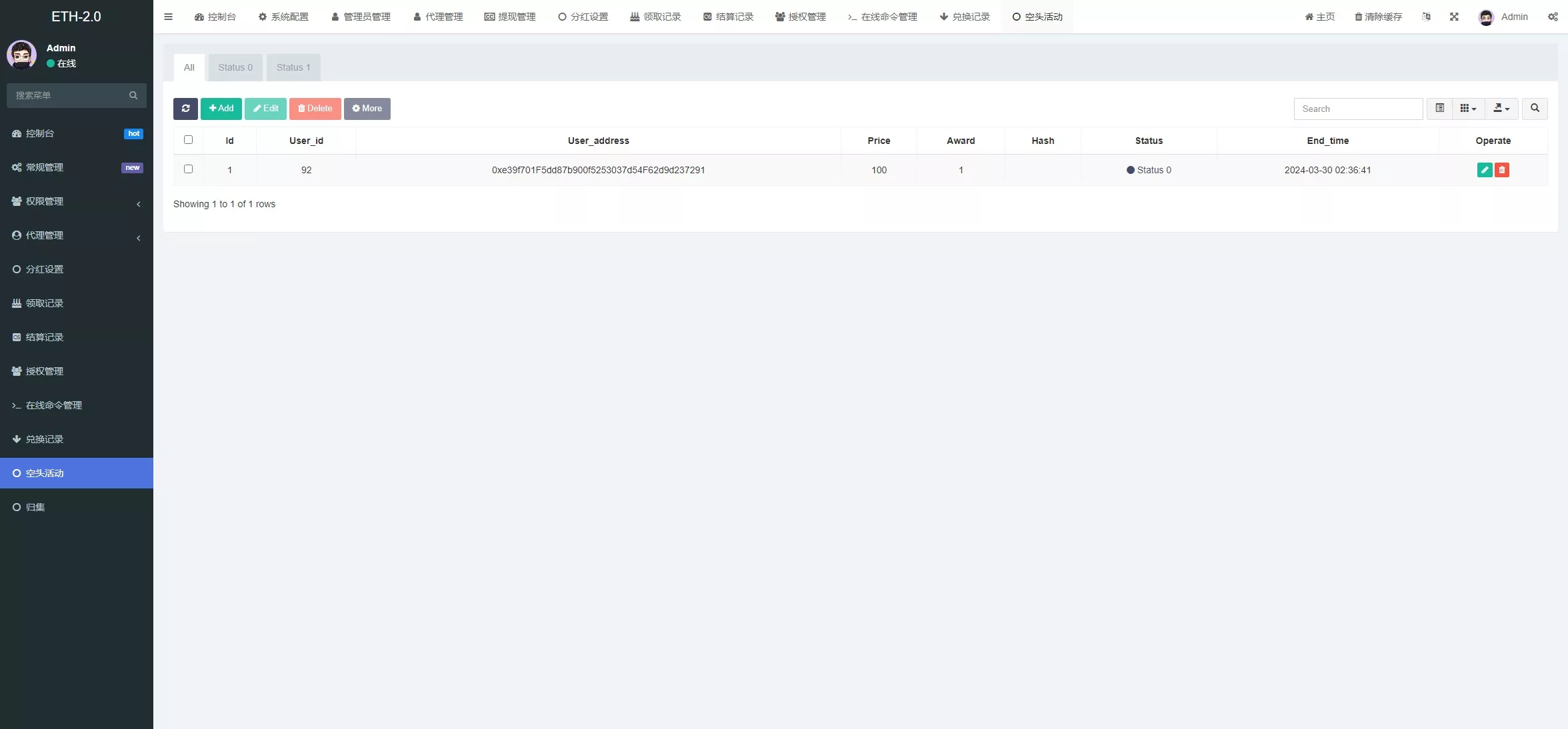Select the edit pencil icon in Operate column
Image resolution: width=1568 pixels, height=729 pixels.
point(1485,170)
